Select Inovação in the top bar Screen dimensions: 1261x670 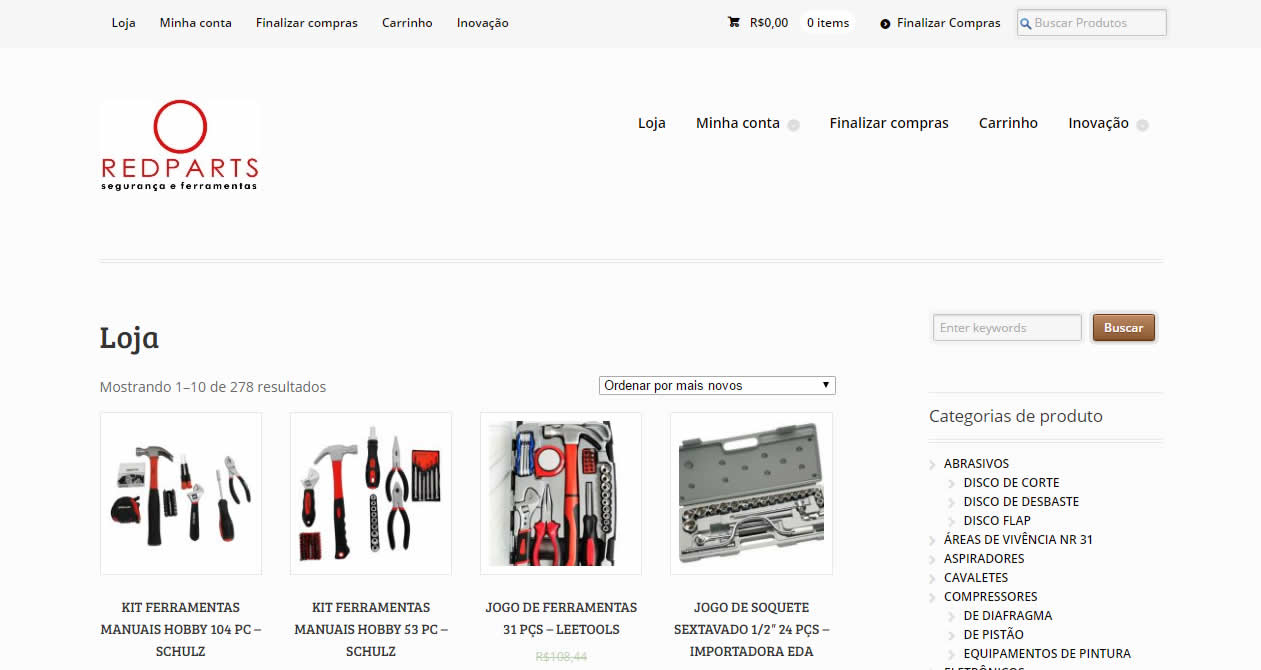coord(483,23)
